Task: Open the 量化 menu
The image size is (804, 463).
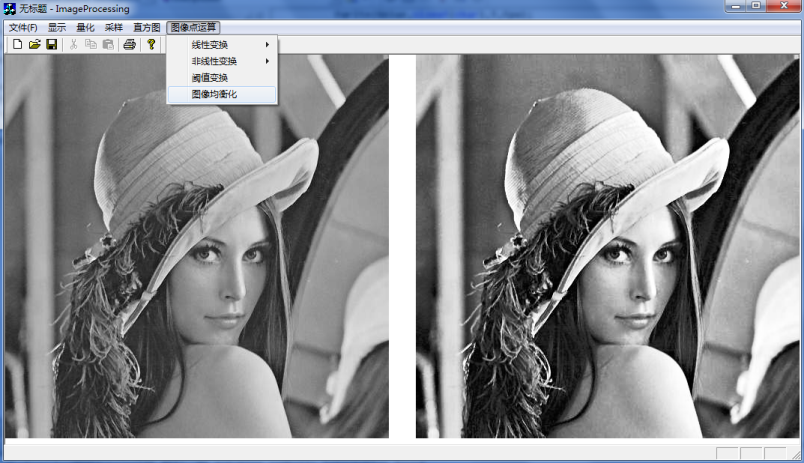Action: tap(85, 28)
